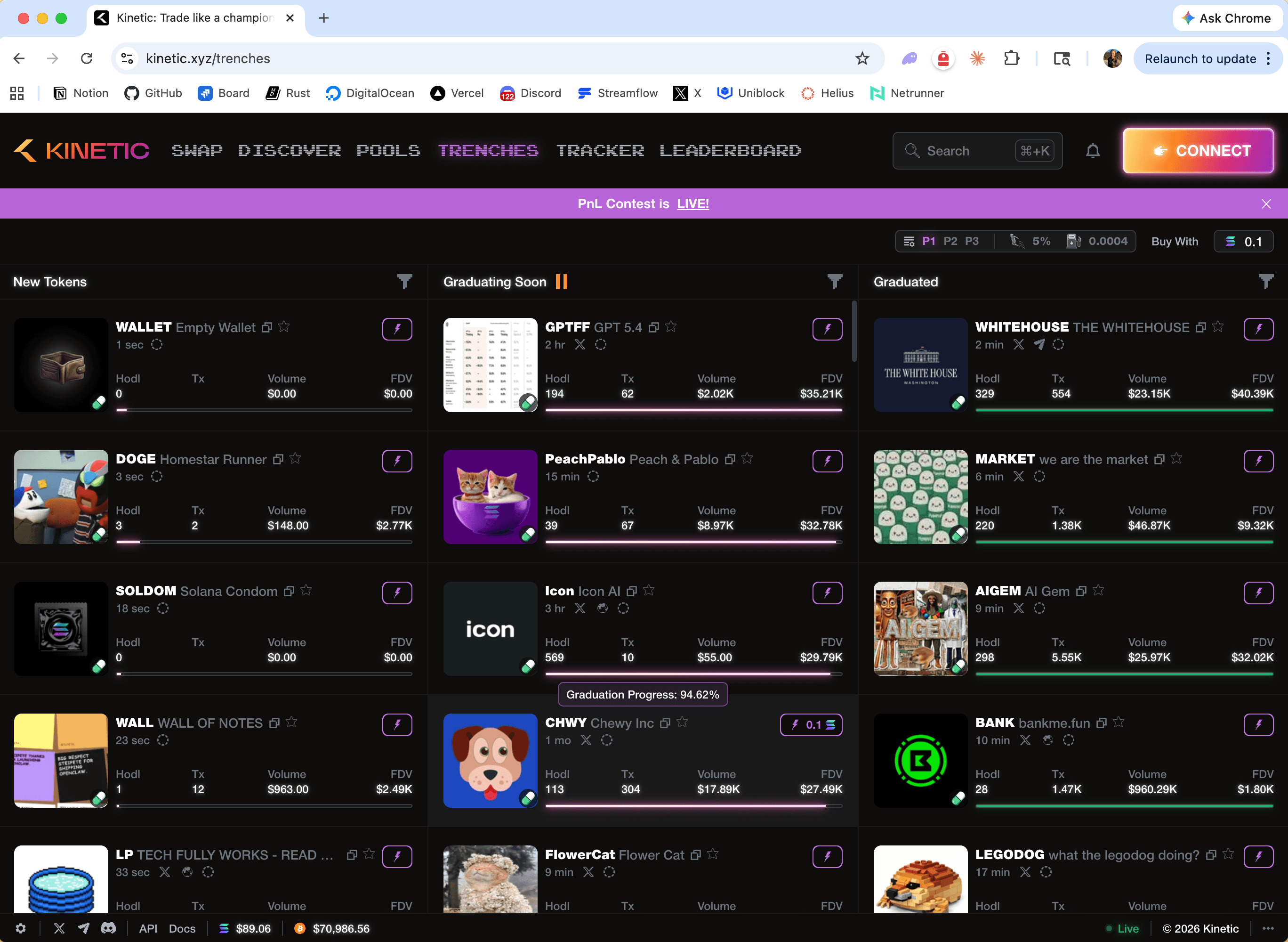Follow the LIVE! contest link

tap(692, 203)
